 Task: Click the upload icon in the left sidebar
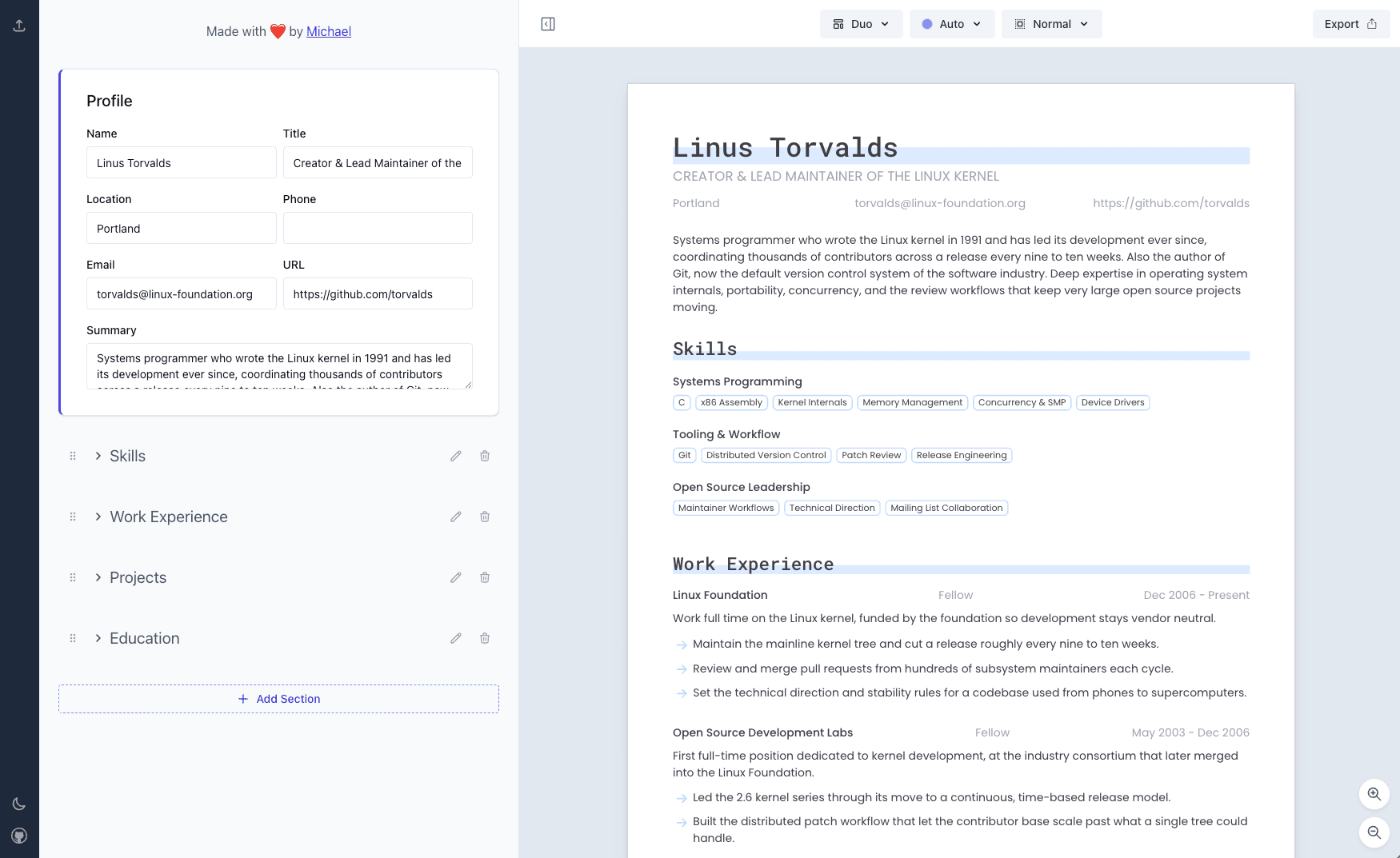click(19, 26)
